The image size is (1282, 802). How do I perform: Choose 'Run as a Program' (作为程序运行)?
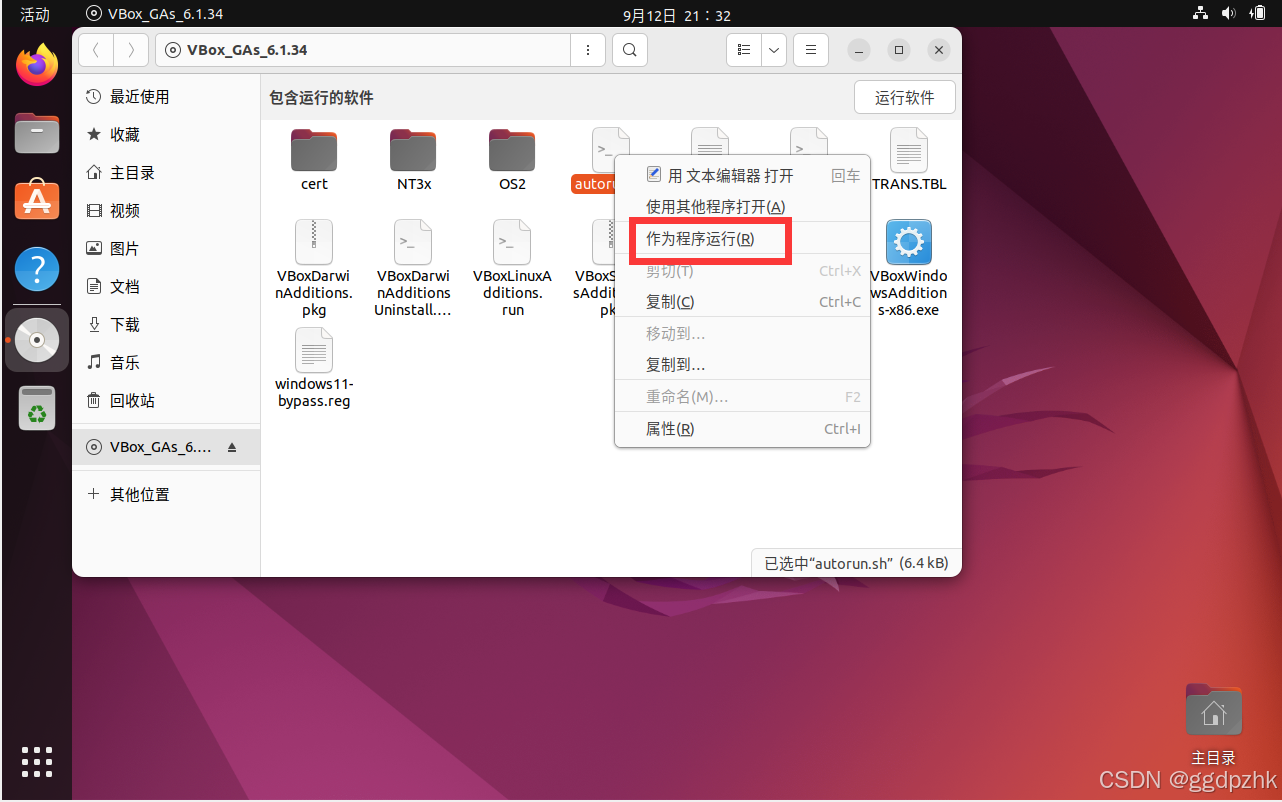[742, 239]
